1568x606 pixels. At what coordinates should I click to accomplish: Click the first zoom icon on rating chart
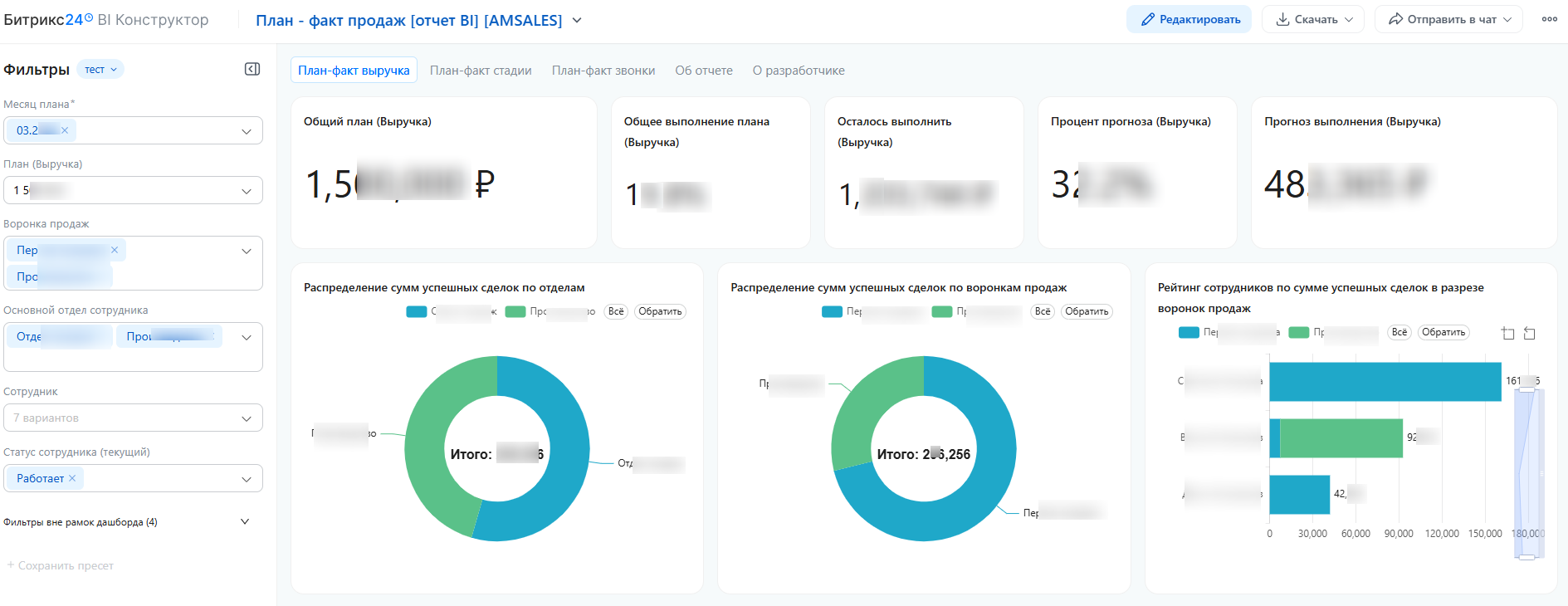pyautogui.click(x=1507, y=334)
